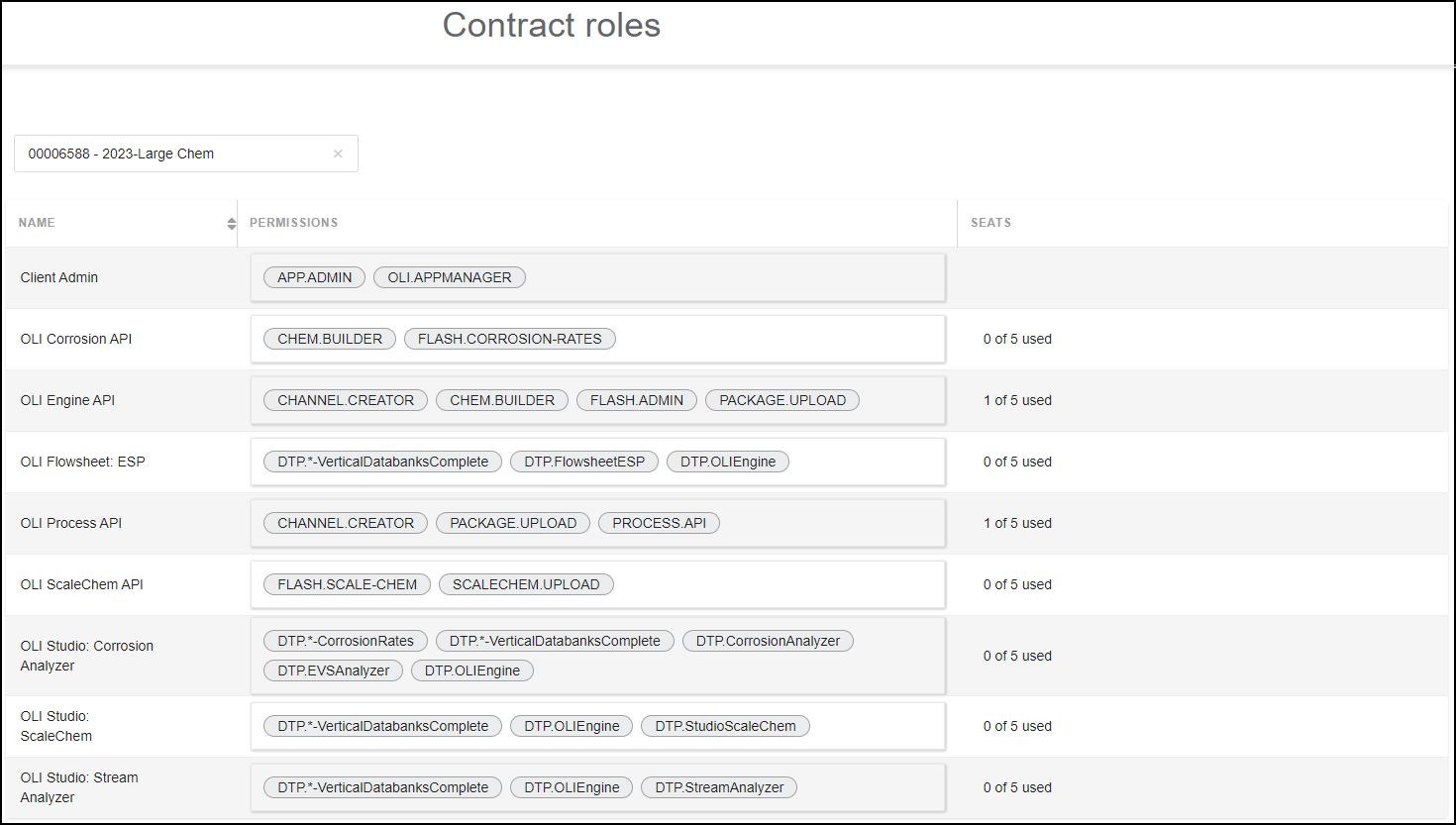This screenshot has height=825, width=1456.
Task: Select the FLASH.CORROSION-RATES chip
Action: [509, 339]
